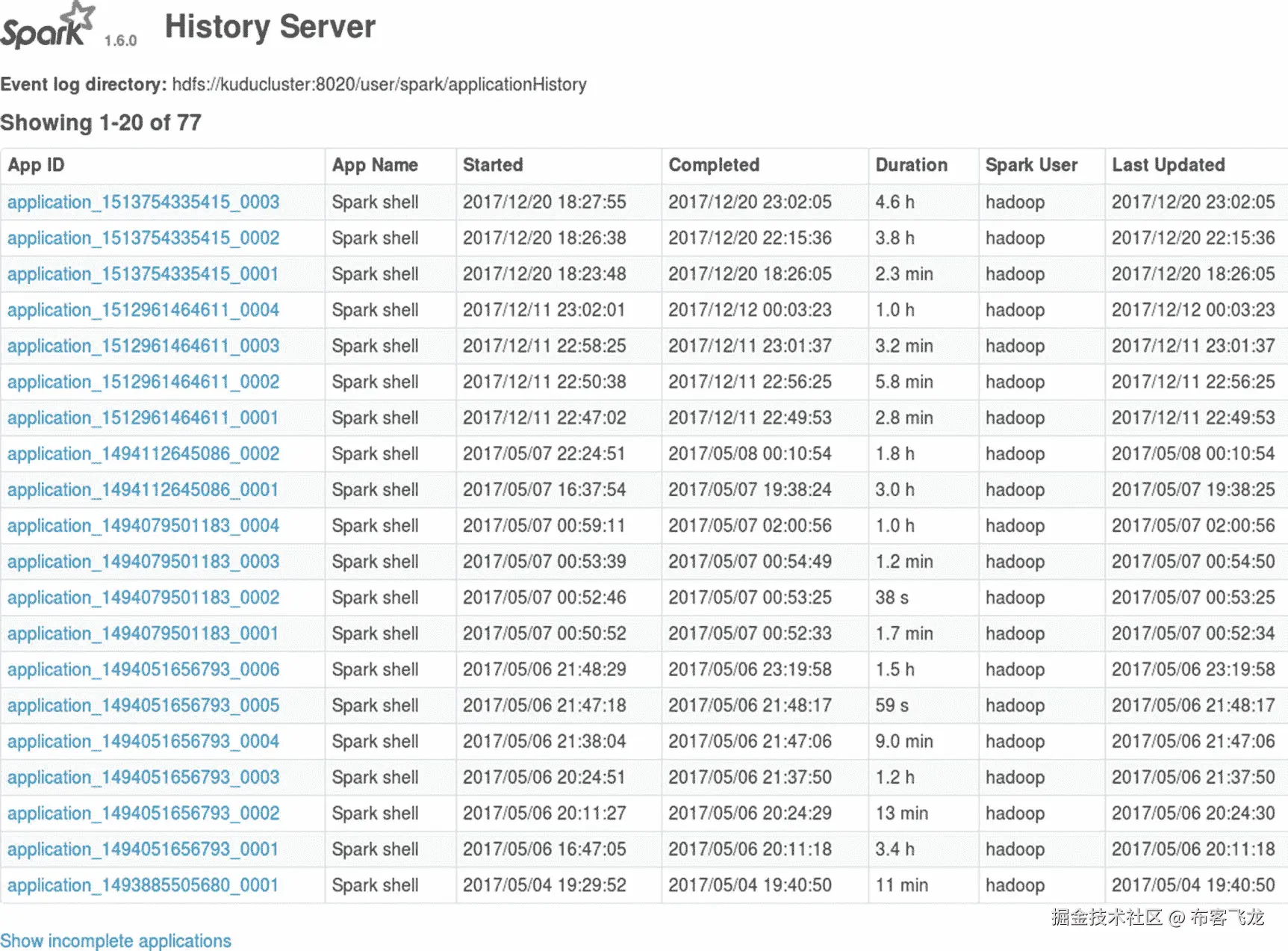Open application_1494112645086_0002 link

143,453
